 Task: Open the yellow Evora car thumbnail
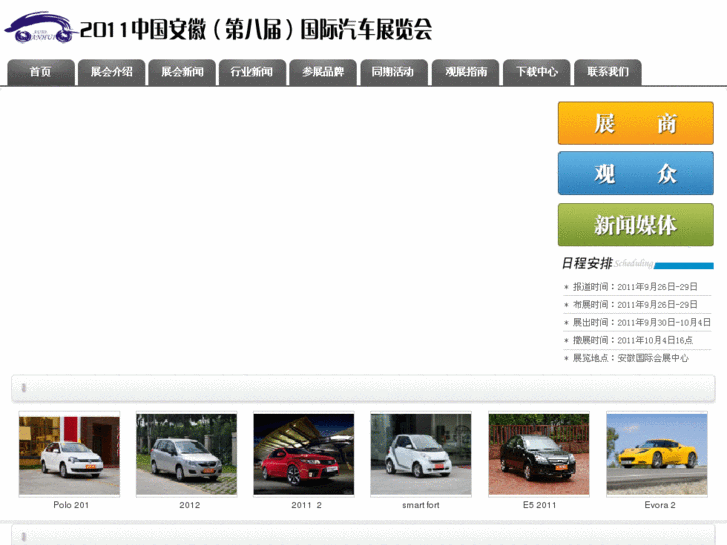point(657,455)
